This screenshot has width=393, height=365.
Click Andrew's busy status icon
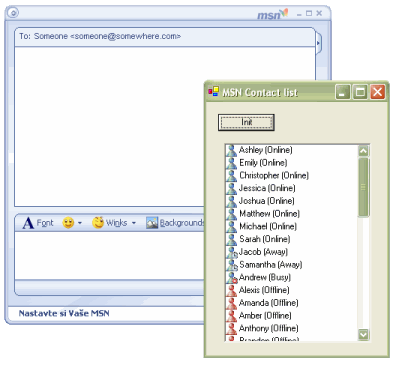pyautogui.click(x=231, y=277)
